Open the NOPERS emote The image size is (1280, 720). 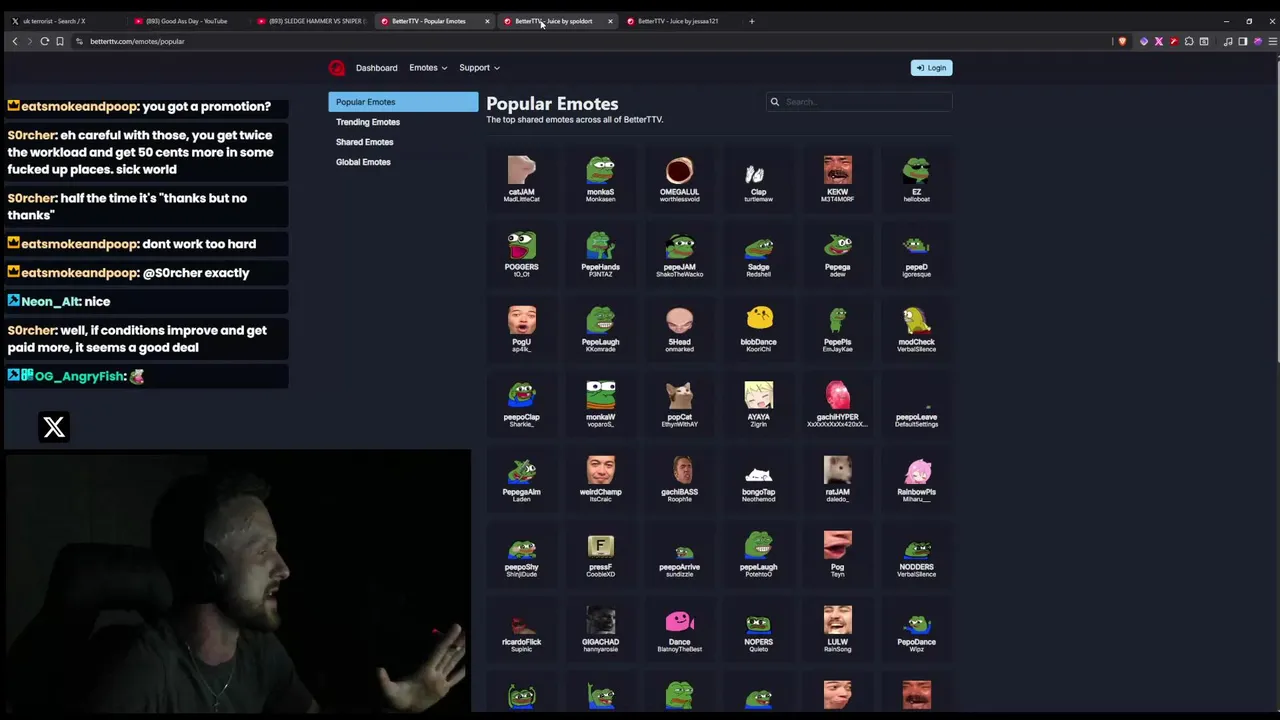(x=758, y=629)
